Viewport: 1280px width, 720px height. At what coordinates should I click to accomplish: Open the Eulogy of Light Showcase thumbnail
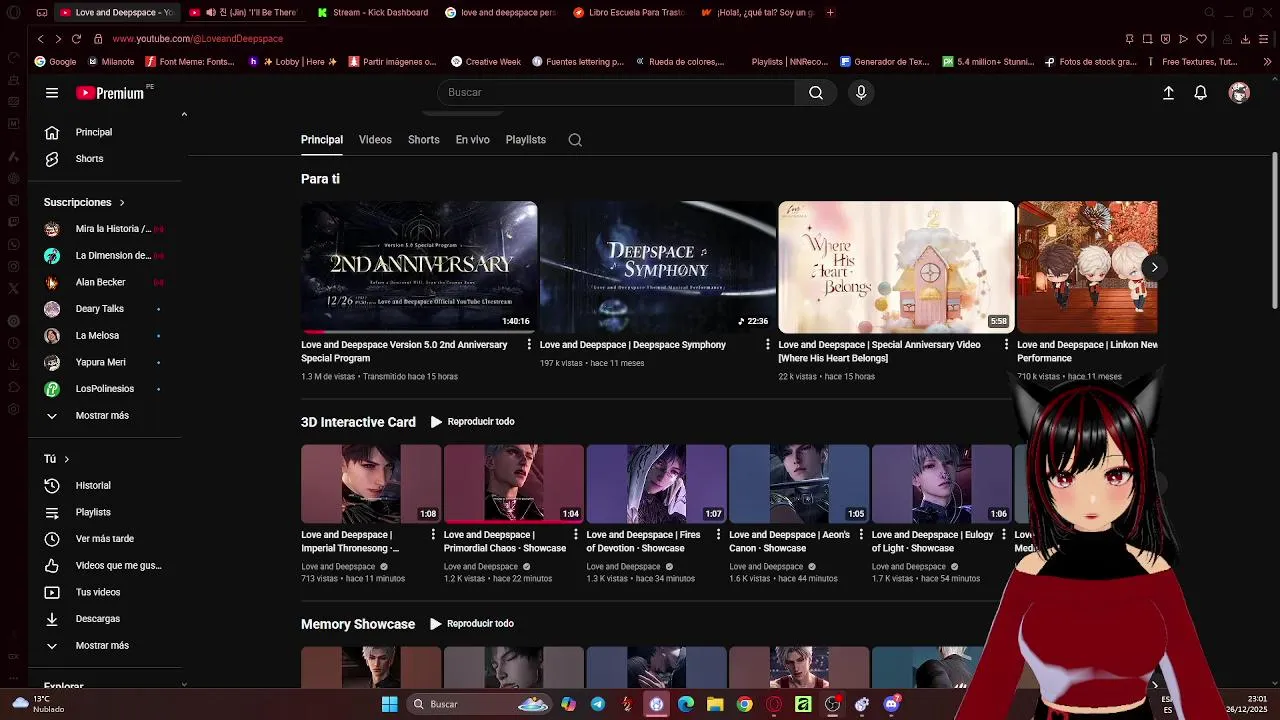(941, 484)
